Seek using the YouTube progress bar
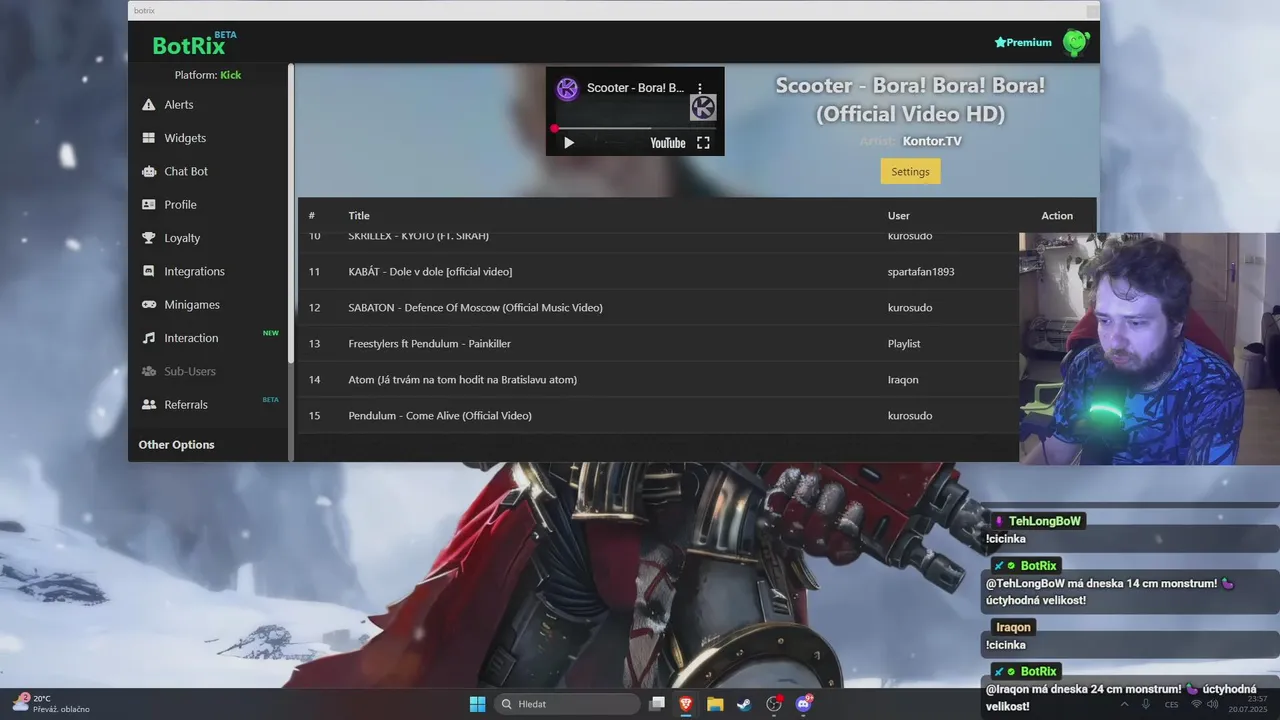Image resolution: width=1280 pixels, height=720 pixels. click(x=635, y=128)
